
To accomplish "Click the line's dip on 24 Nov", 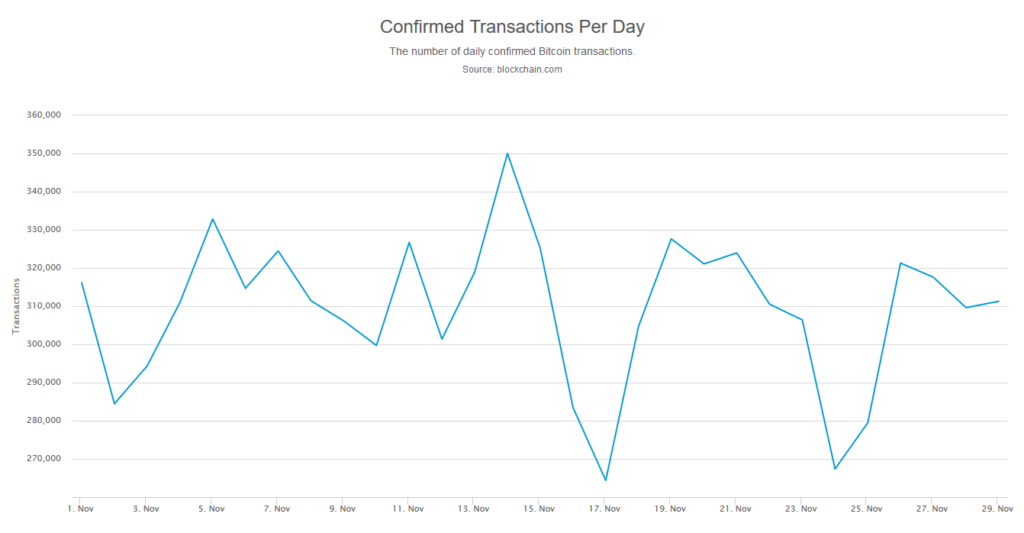I will pos(834,469).
